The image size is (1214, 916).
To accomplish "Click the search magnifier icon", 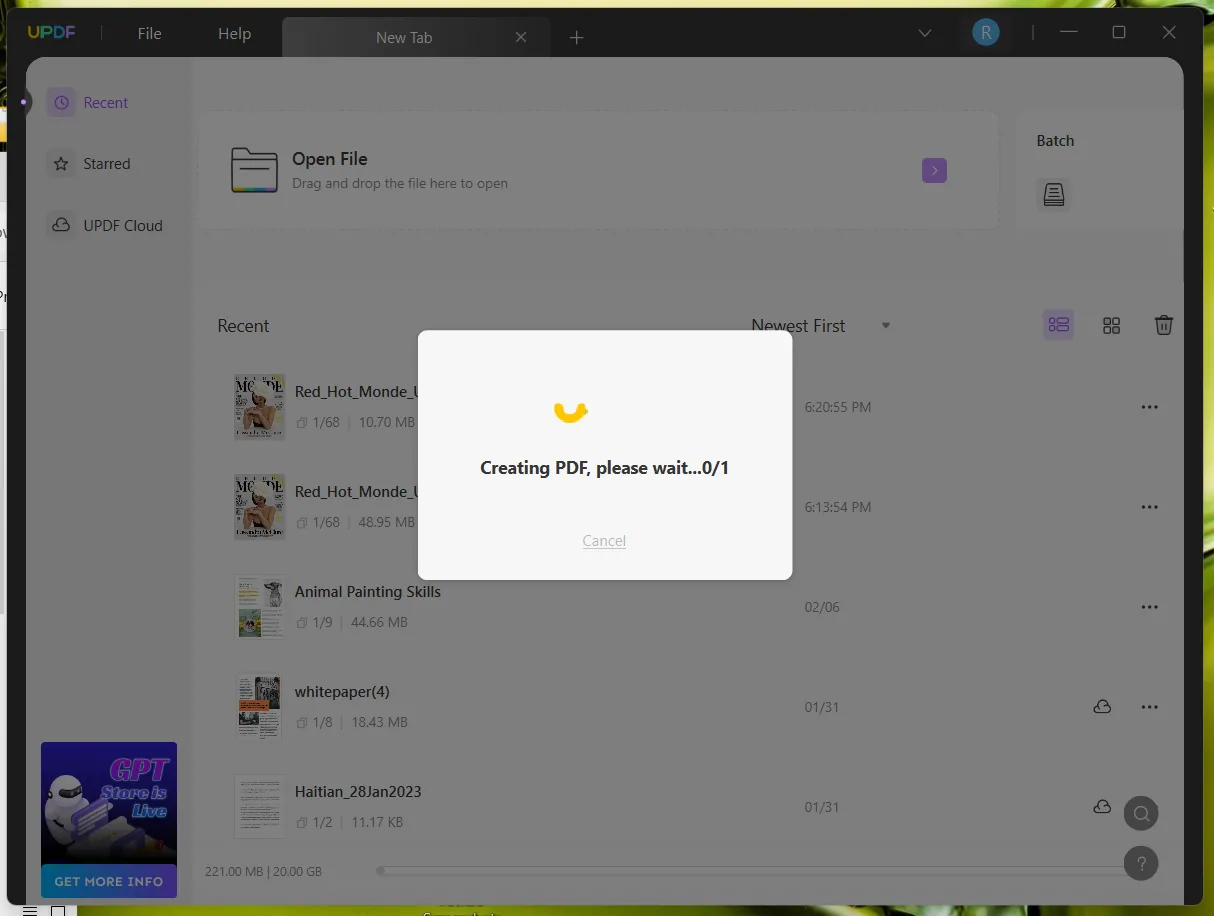I will (x=1141, y=813).
